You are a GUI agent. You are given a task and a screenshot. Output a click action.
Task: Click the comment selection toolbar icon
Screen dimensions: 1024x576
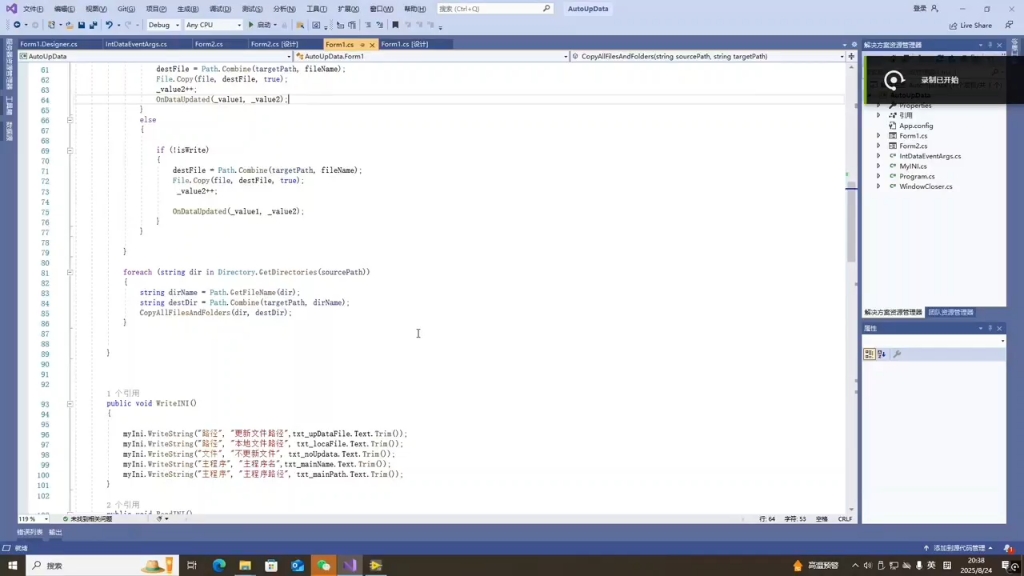click(368, 25)
